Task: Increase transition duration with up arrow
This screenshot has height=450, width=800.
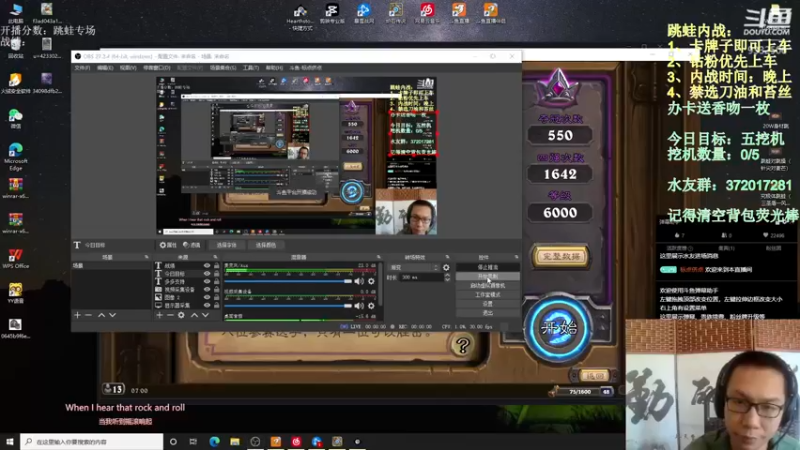Action: (x=447, y=276)
